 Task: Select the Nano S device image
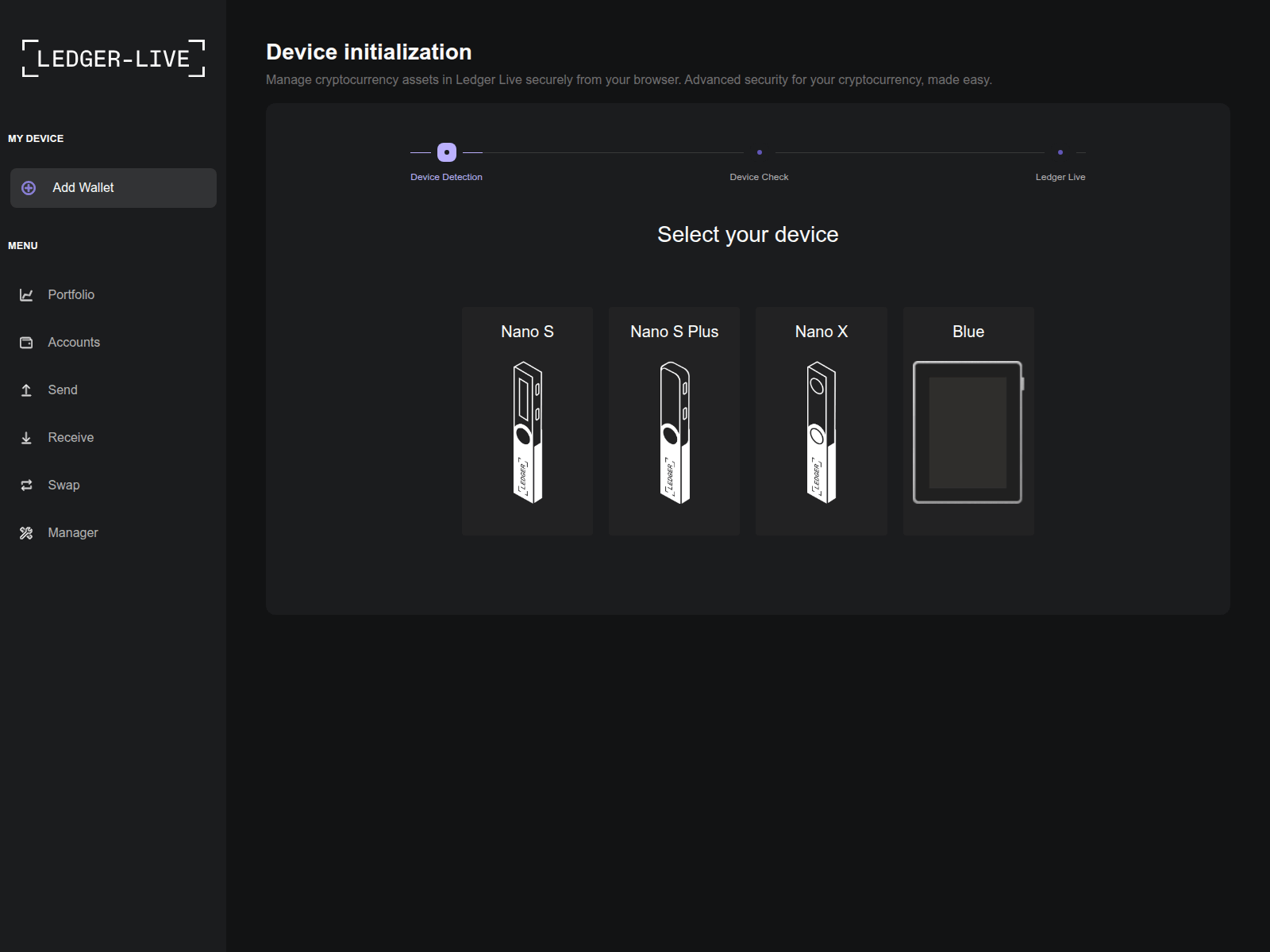click(x=527, y=432)
